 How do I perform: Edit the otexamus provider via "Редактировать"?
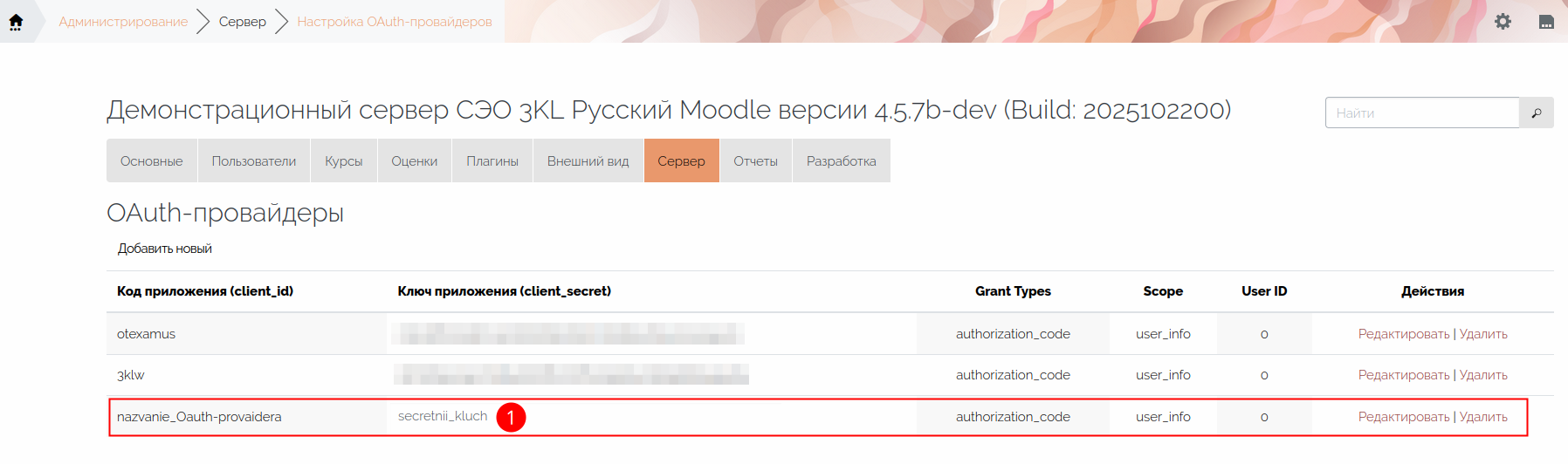(1403, 334)
